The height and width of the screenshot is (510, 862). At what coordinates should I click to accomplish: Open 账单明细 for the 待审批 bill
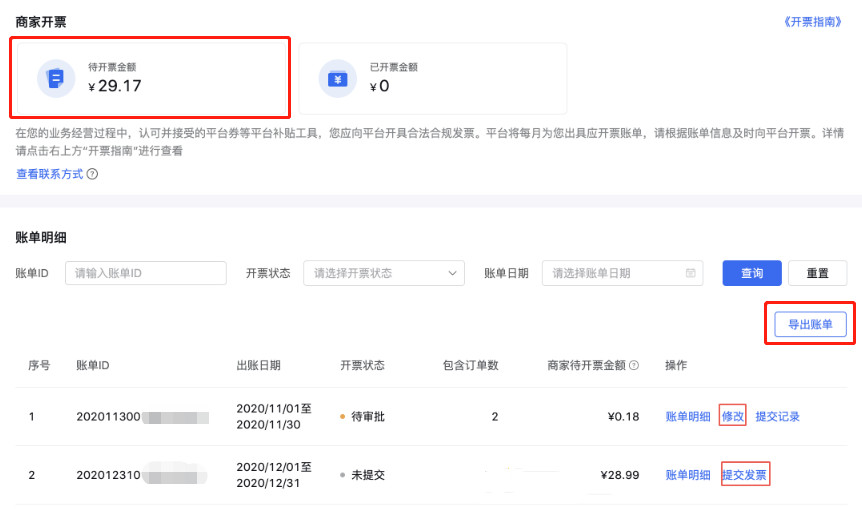pyautogui.click(x=688, y=417)
